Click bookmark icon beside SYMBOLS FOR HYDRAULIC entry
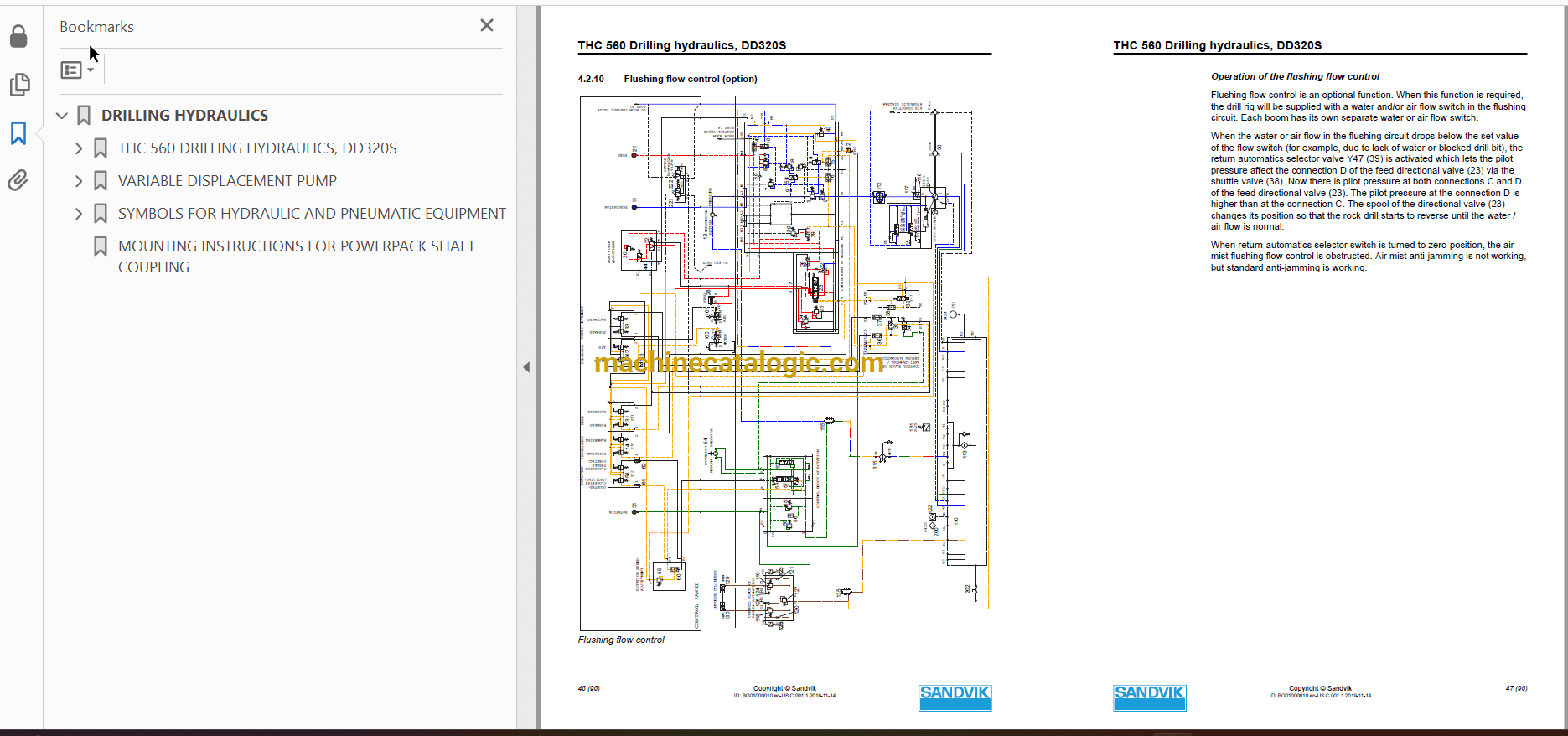Screen dimensions: 1568x736 (x=101, y=214)
